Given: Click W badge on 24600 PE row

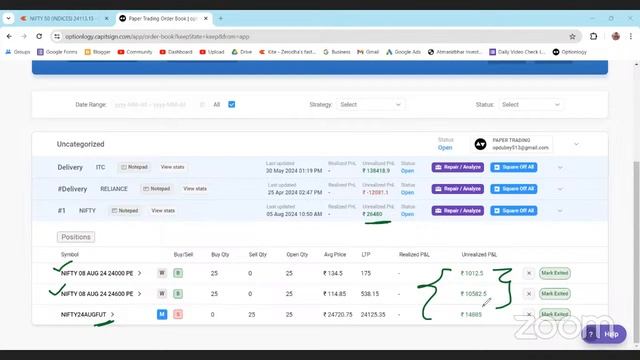Looking at the screenshot, I should click(162, 293).
